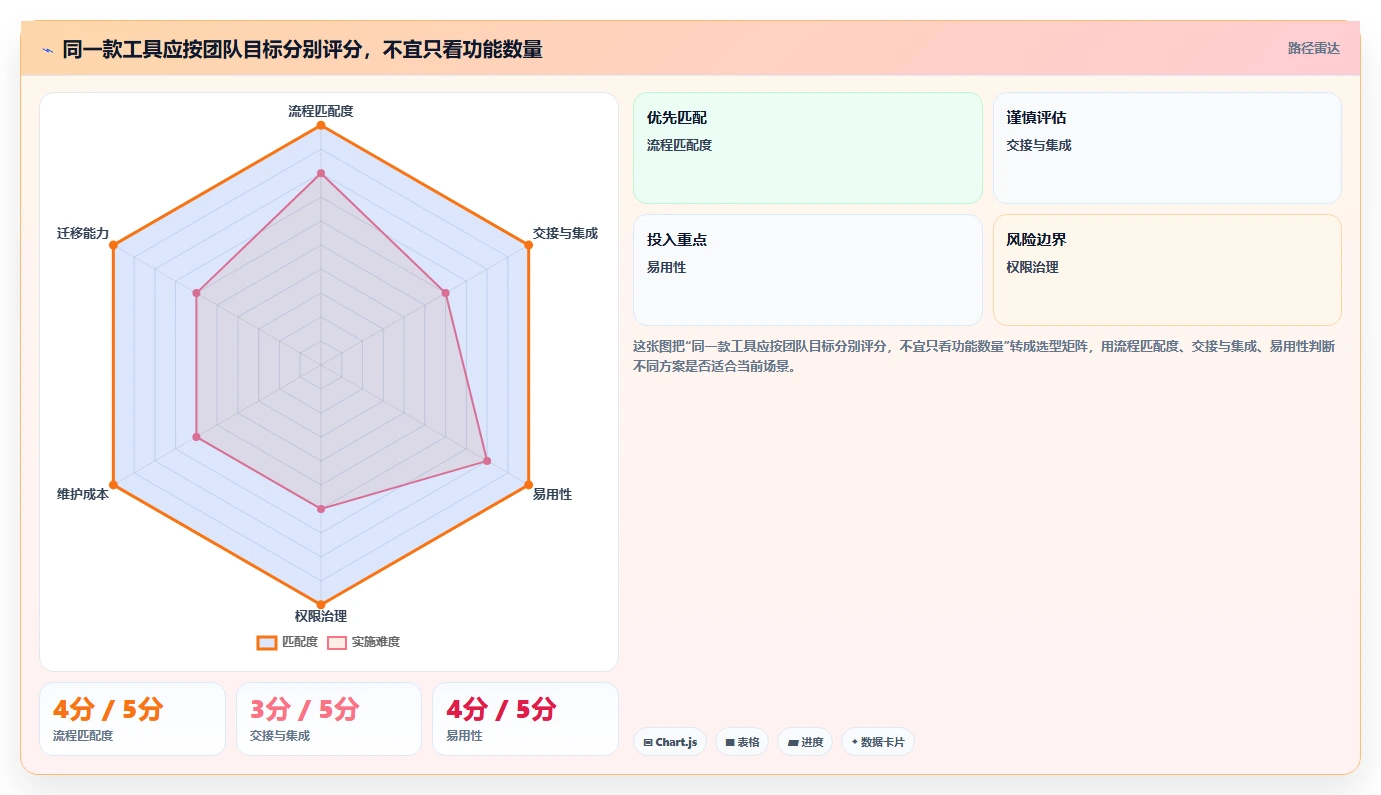Select pink 实施难度 point on 权限治理 axis
This screenshot has width=1381, height=795.
(321, 509)
